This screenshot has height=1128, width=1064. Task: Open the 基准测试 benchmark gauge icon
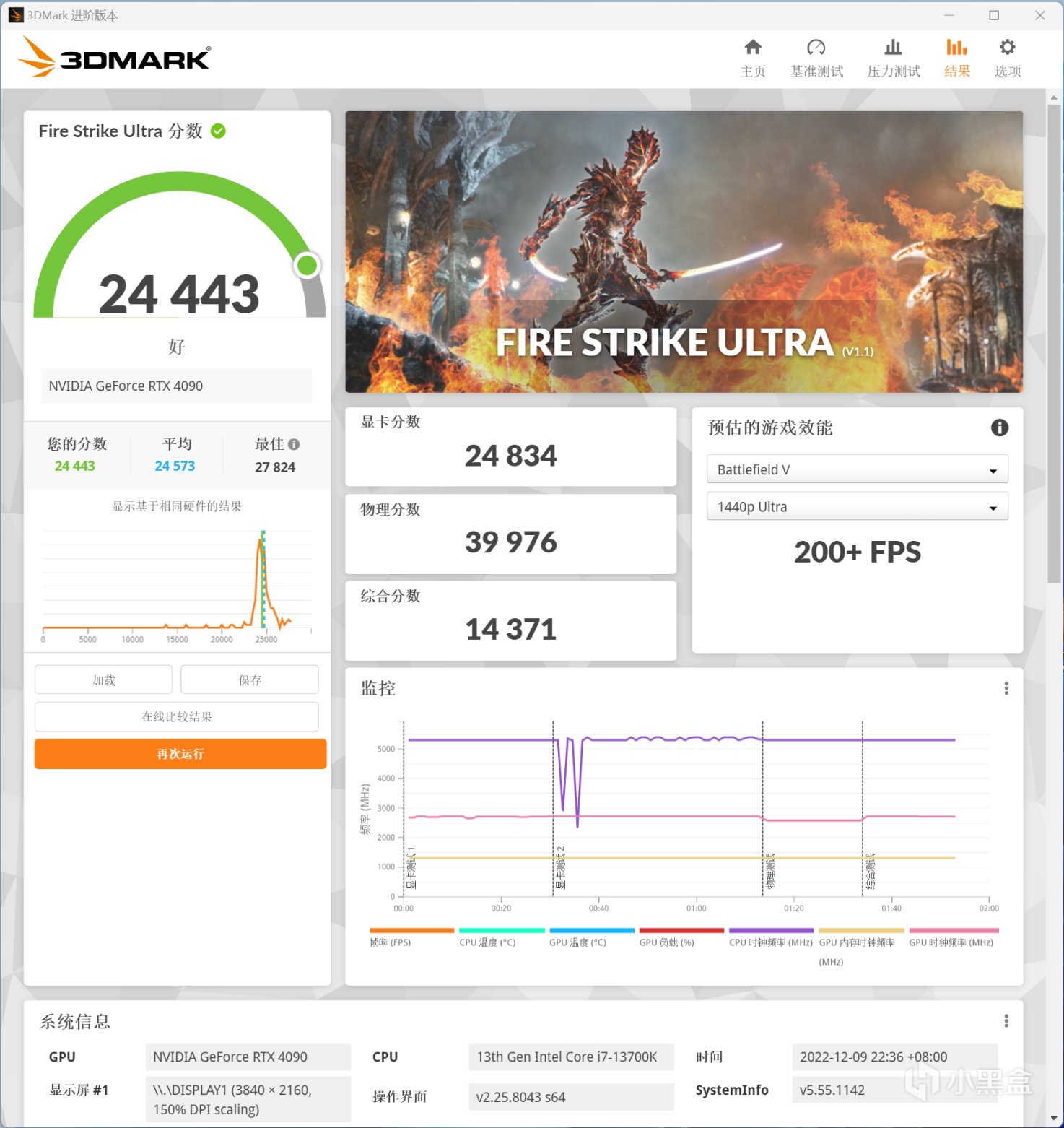coord(816,48)
